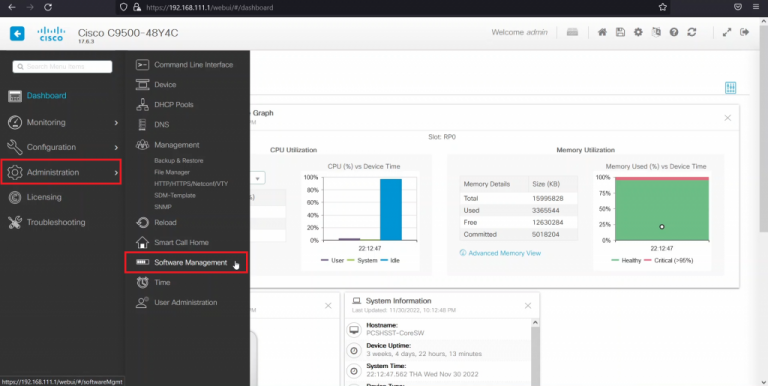Image resolution: width=768 pixels, height=386 pixels.
Task: Click the browser reload button
Action: point(48,7)
